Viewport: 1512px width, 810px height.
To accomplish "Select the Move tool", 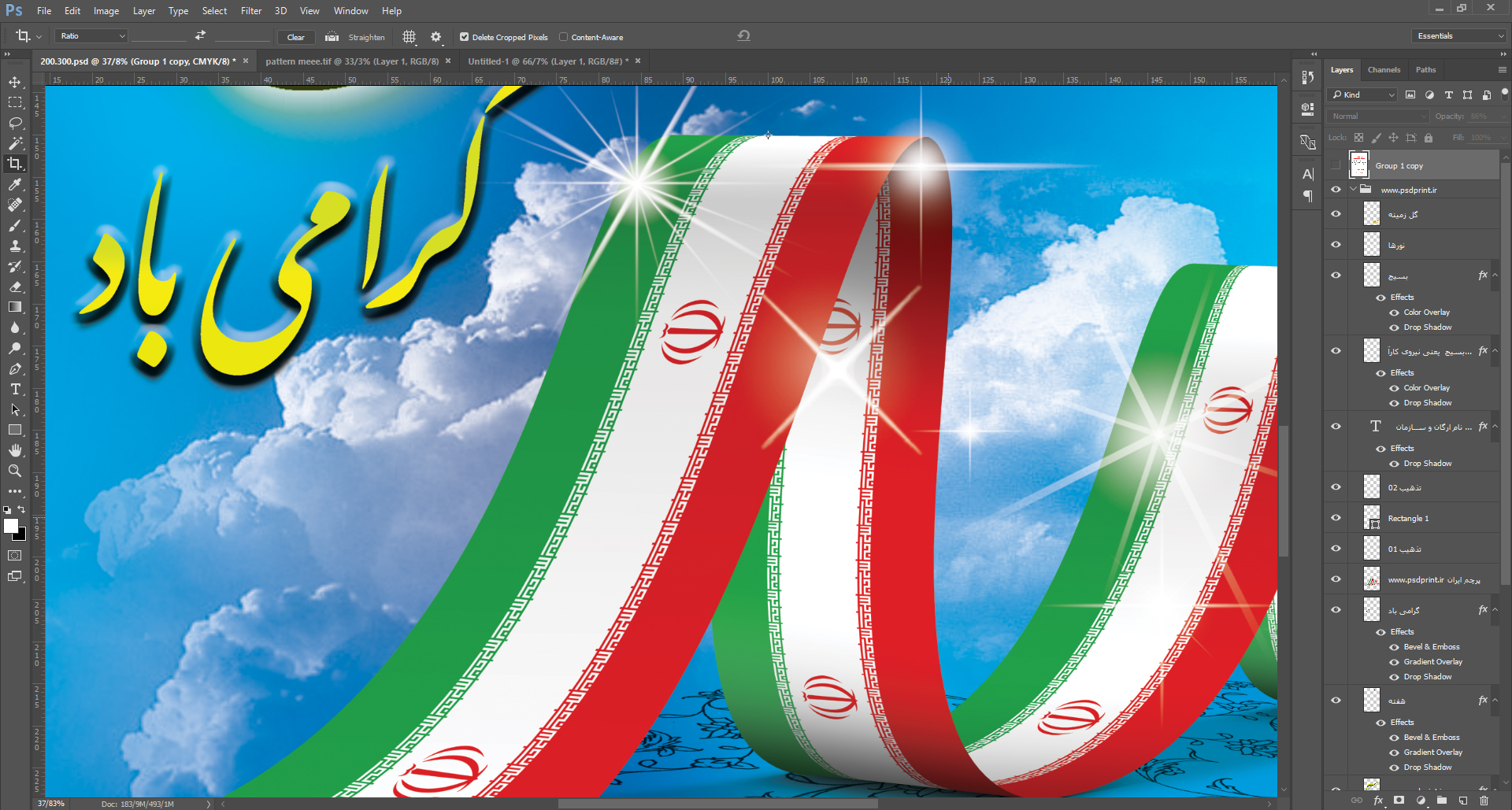I will 15,82.
